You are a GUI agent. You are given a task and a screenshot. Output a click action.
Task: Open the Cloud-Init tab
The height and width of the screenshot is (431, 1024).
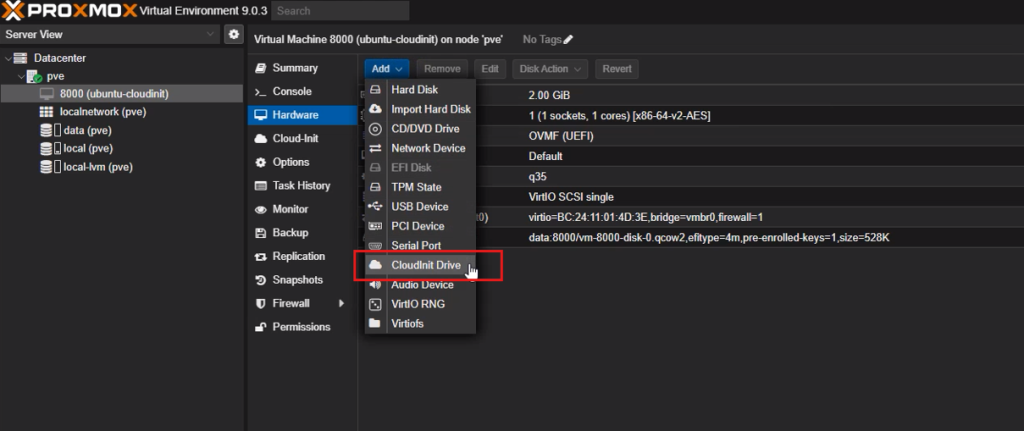point(295,139)
